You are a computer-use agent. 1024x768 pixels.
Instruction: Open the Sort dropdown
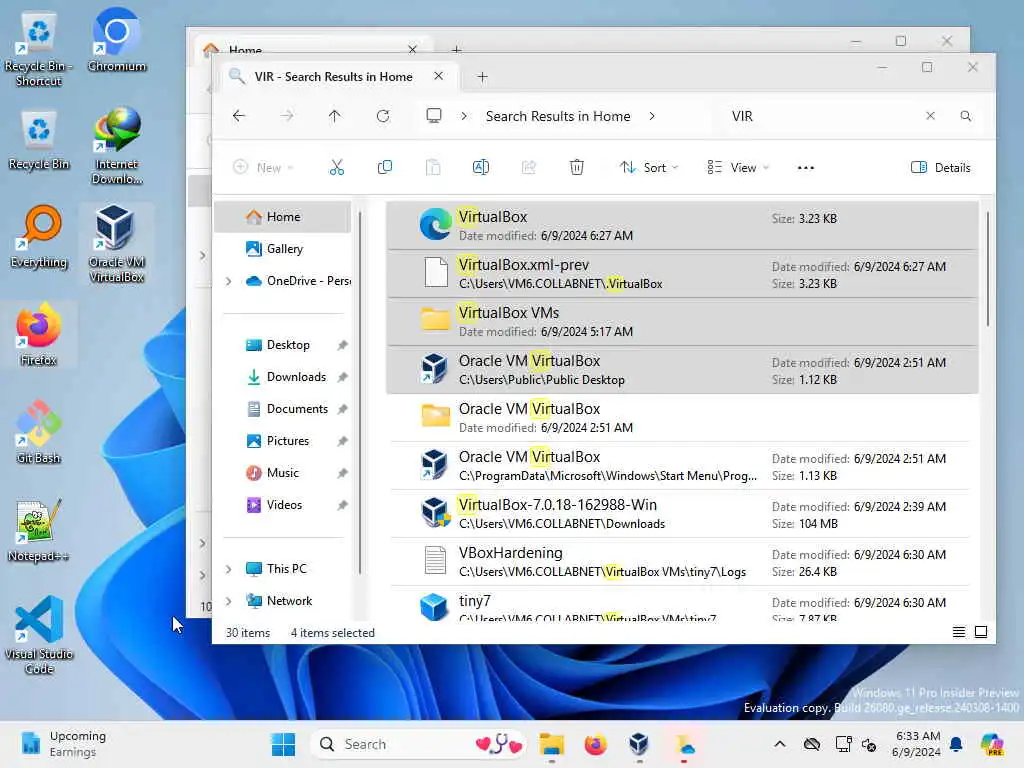[x=649, y=168]
